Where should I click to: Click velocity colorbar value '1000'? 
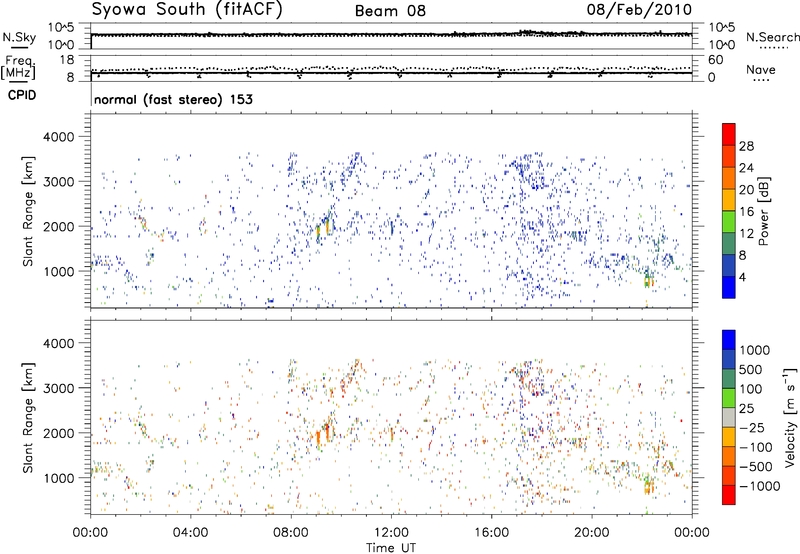coord(755,350)
